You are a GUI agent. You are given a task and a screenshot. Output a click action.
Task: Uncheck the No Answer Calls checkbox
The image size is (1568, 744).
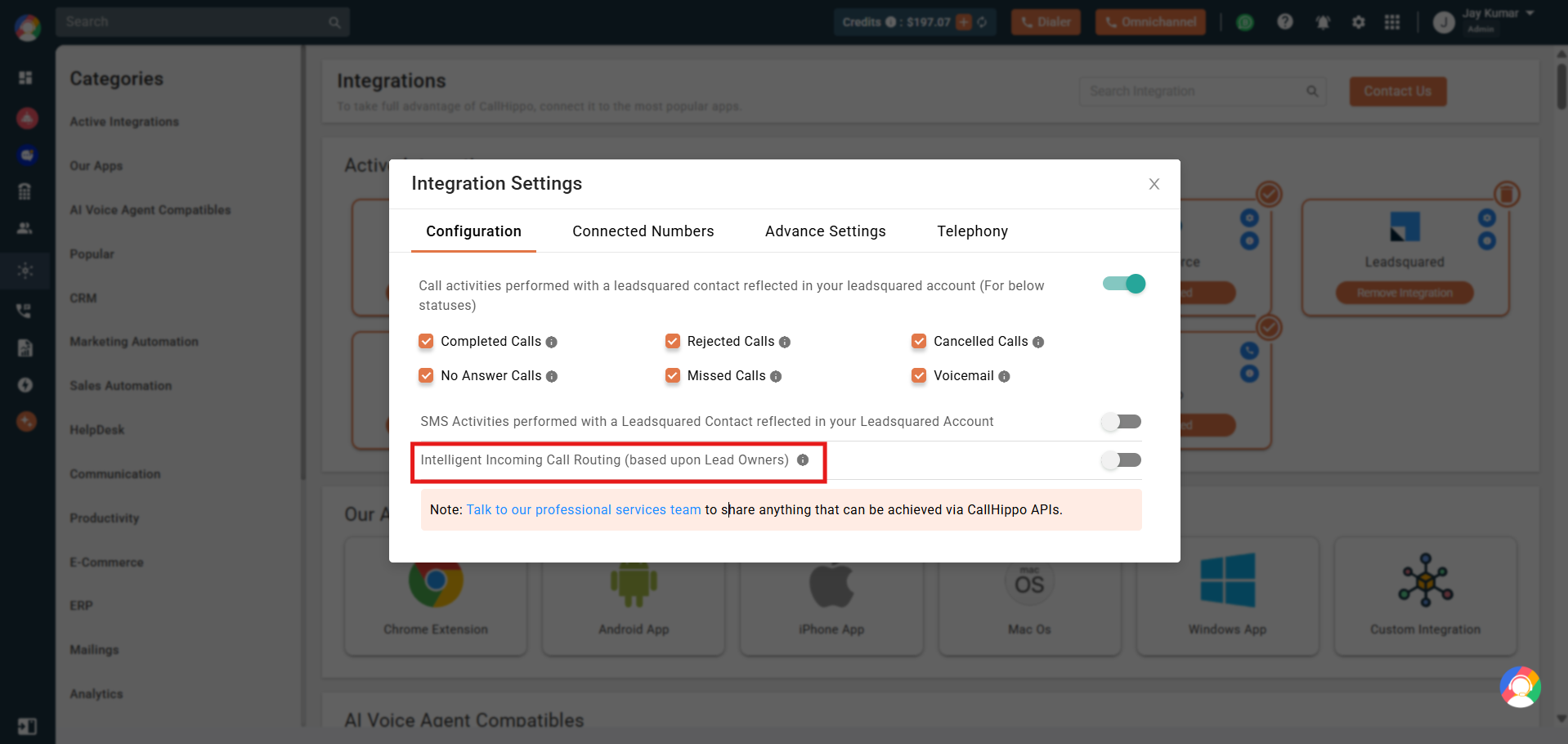tap(426, 375)
